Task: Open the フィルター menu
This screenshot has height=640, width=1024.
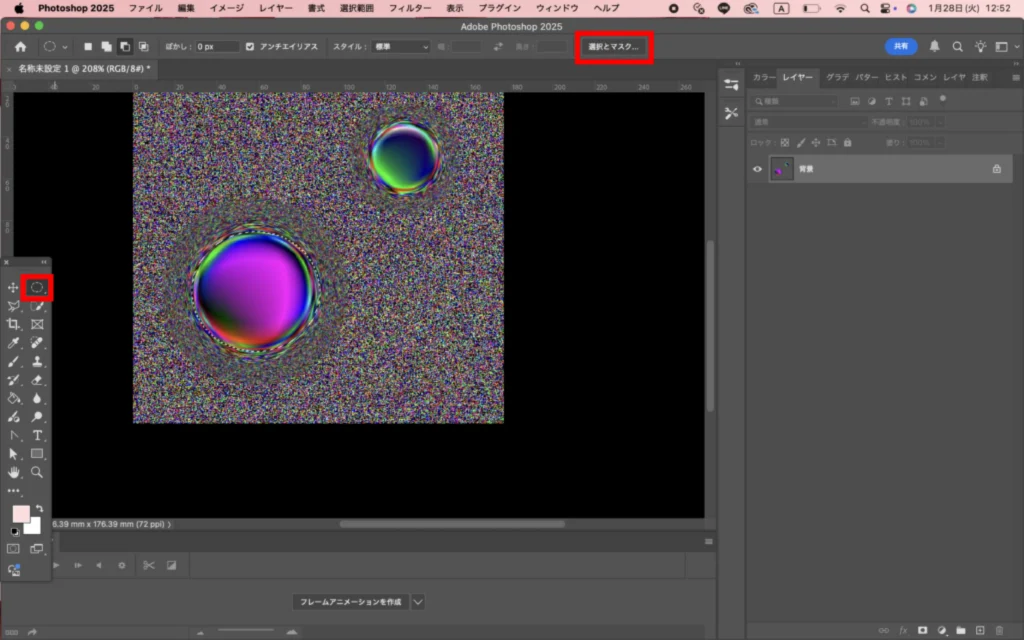Action: click(409, 8)
